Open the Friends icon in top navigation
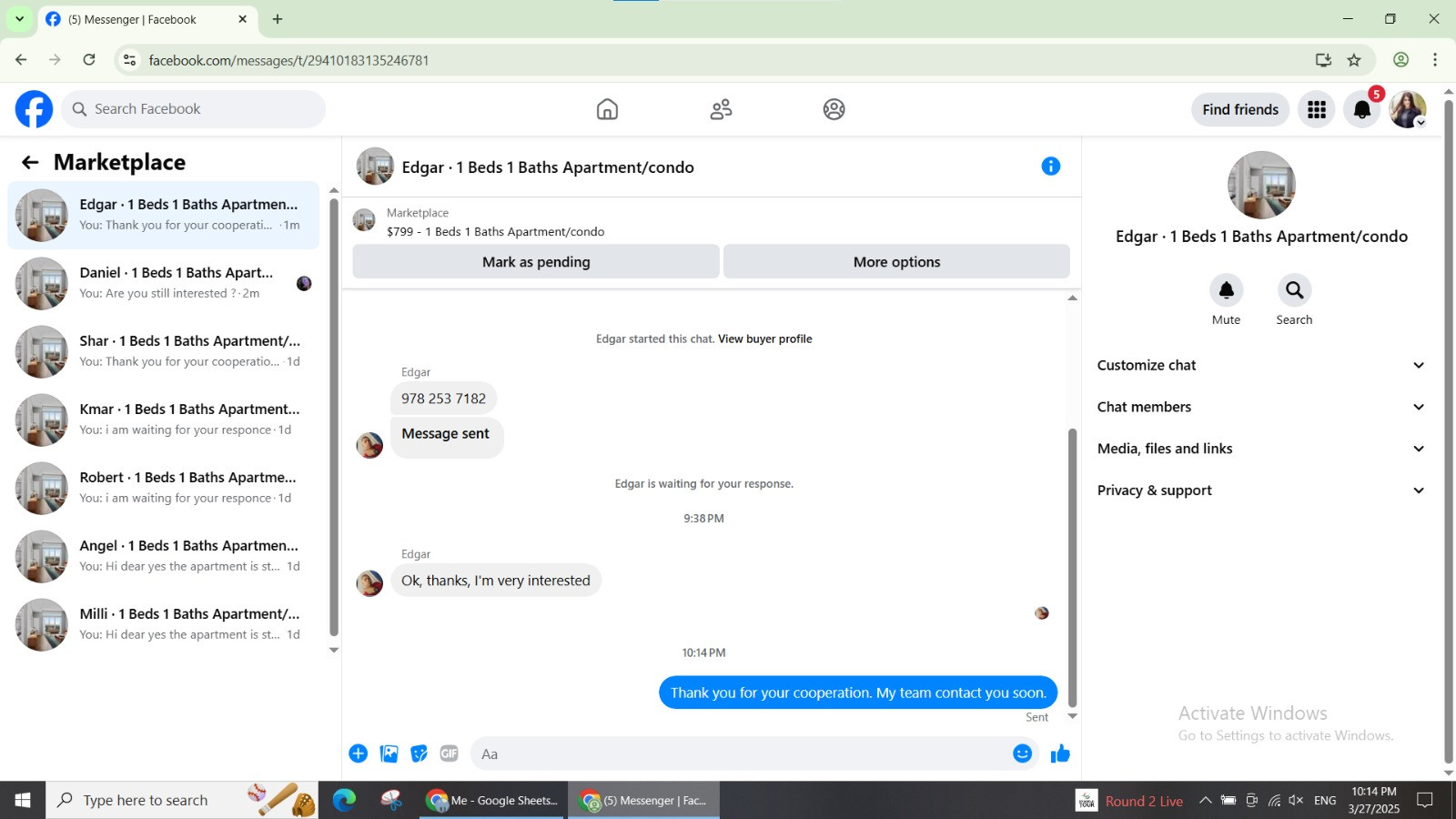 click(x=721, y=109)
